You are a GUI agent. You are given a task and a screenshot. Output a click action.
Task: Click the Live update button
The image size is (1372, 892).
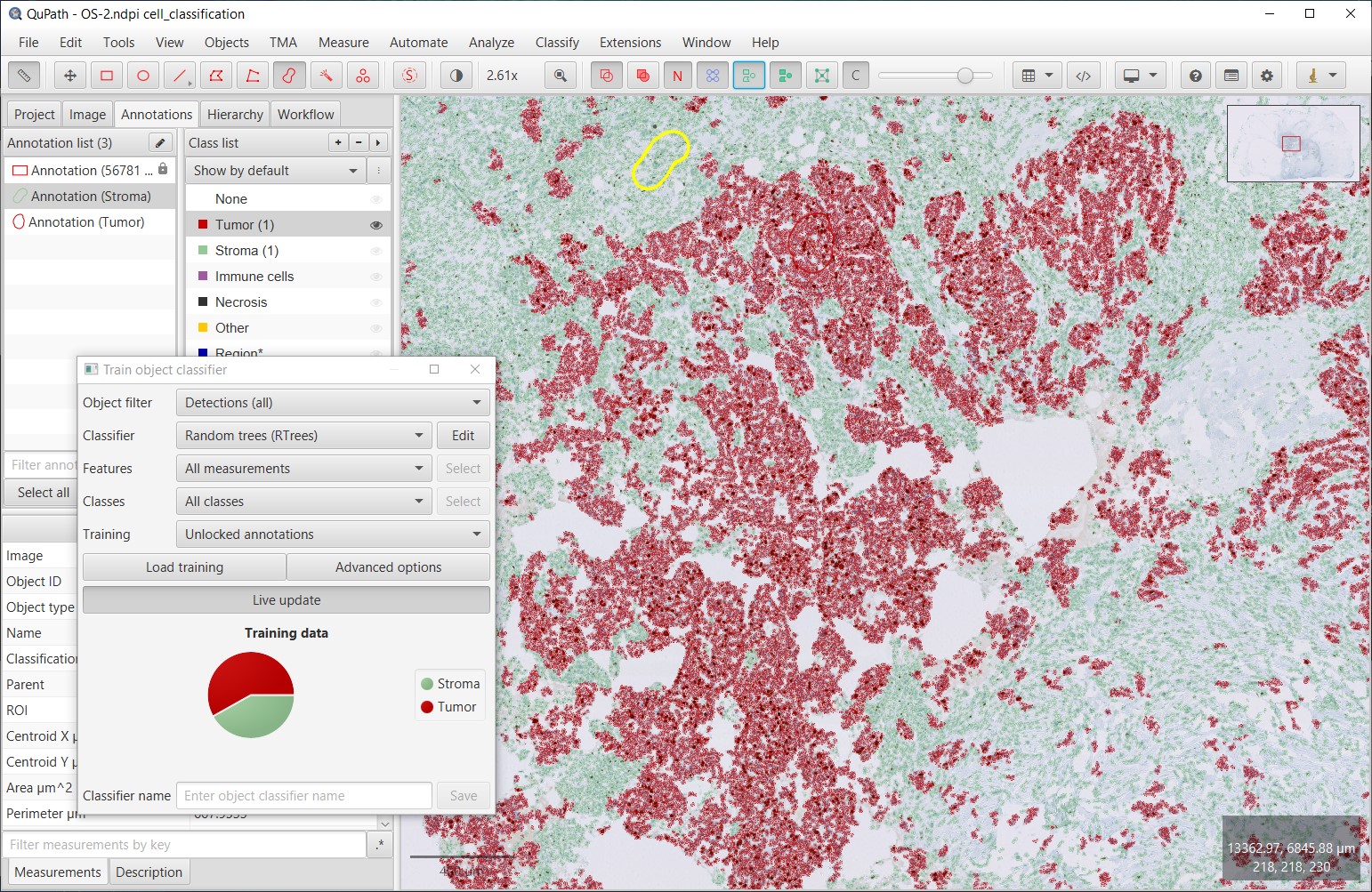[287, 600]
